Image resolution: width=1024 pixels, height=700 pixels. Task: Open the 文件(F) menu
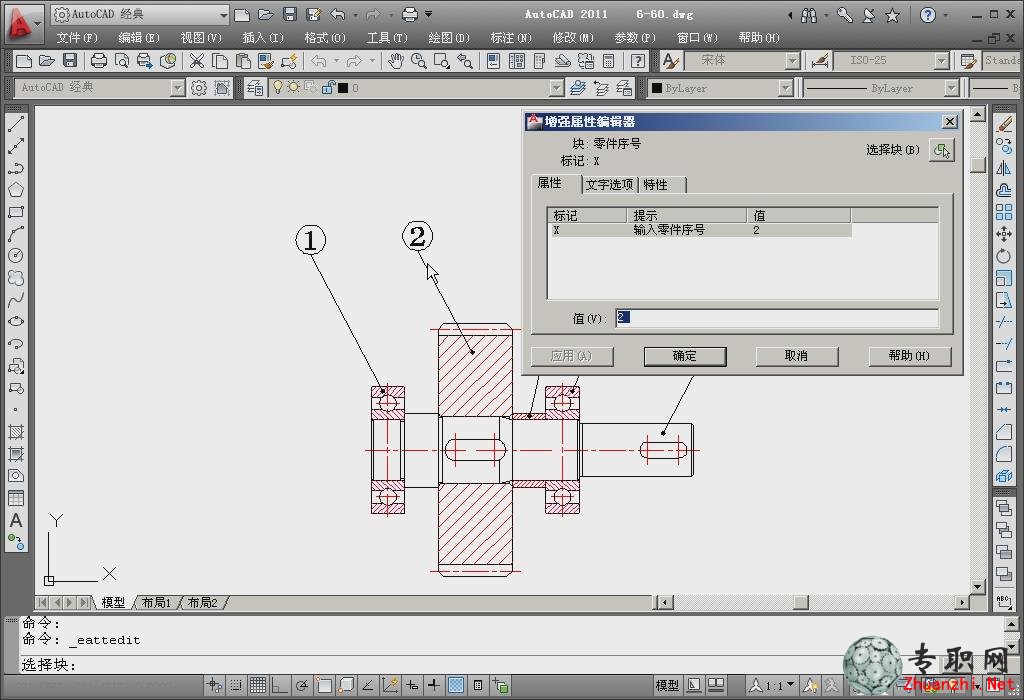tap(77, 38)
